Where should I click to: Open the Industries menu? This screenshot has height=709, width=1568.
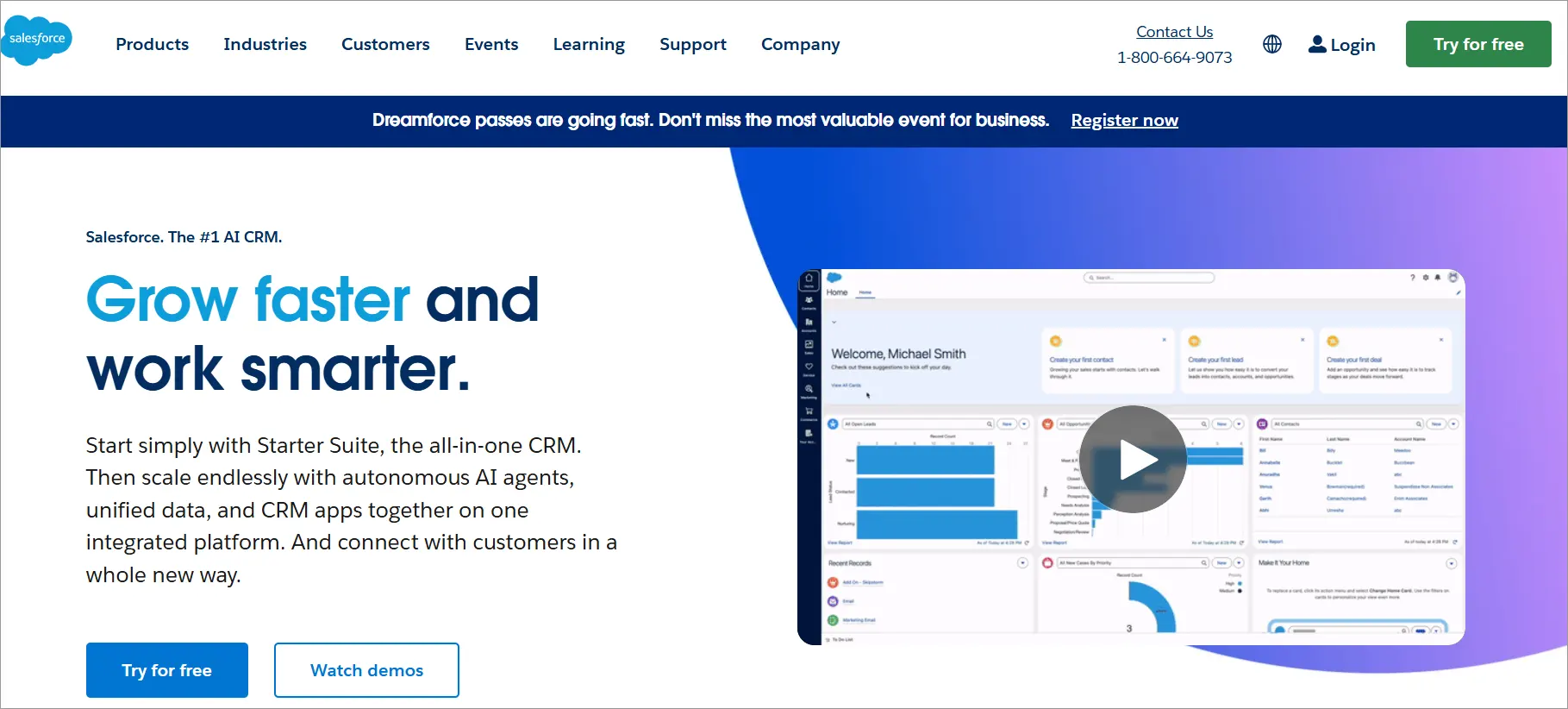tap(265, 44)
